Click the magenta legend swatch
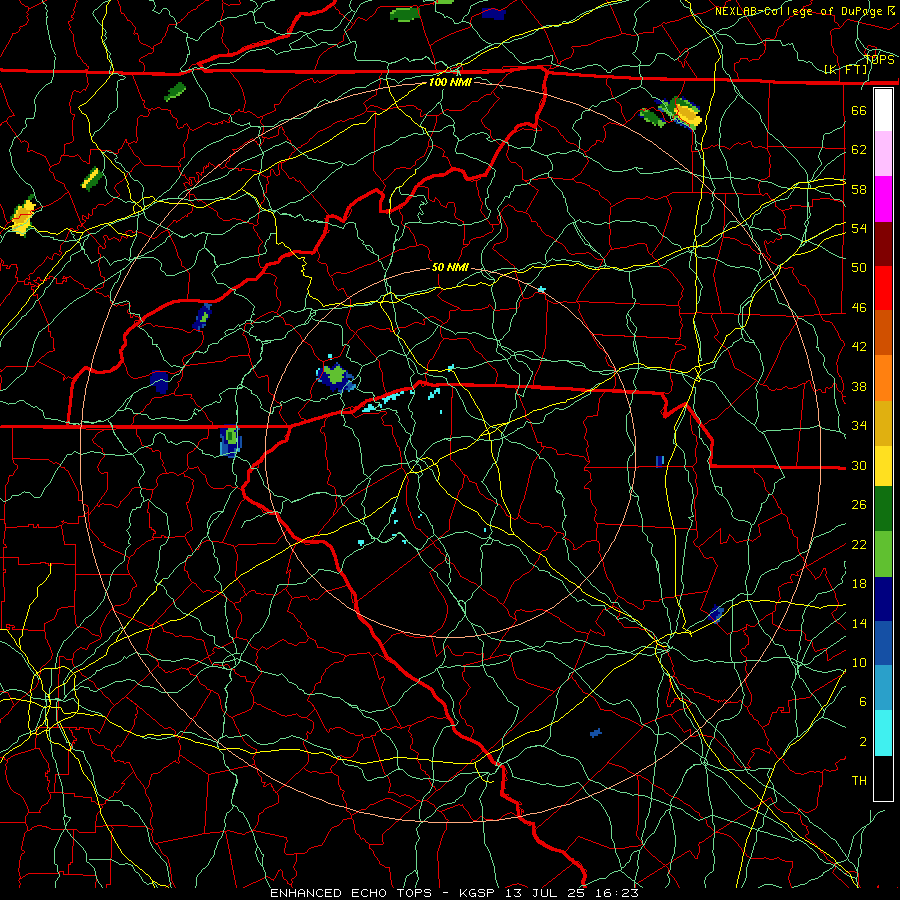Image resolution: width=900 pixels, height=900 pixels. tap(883, 199)
